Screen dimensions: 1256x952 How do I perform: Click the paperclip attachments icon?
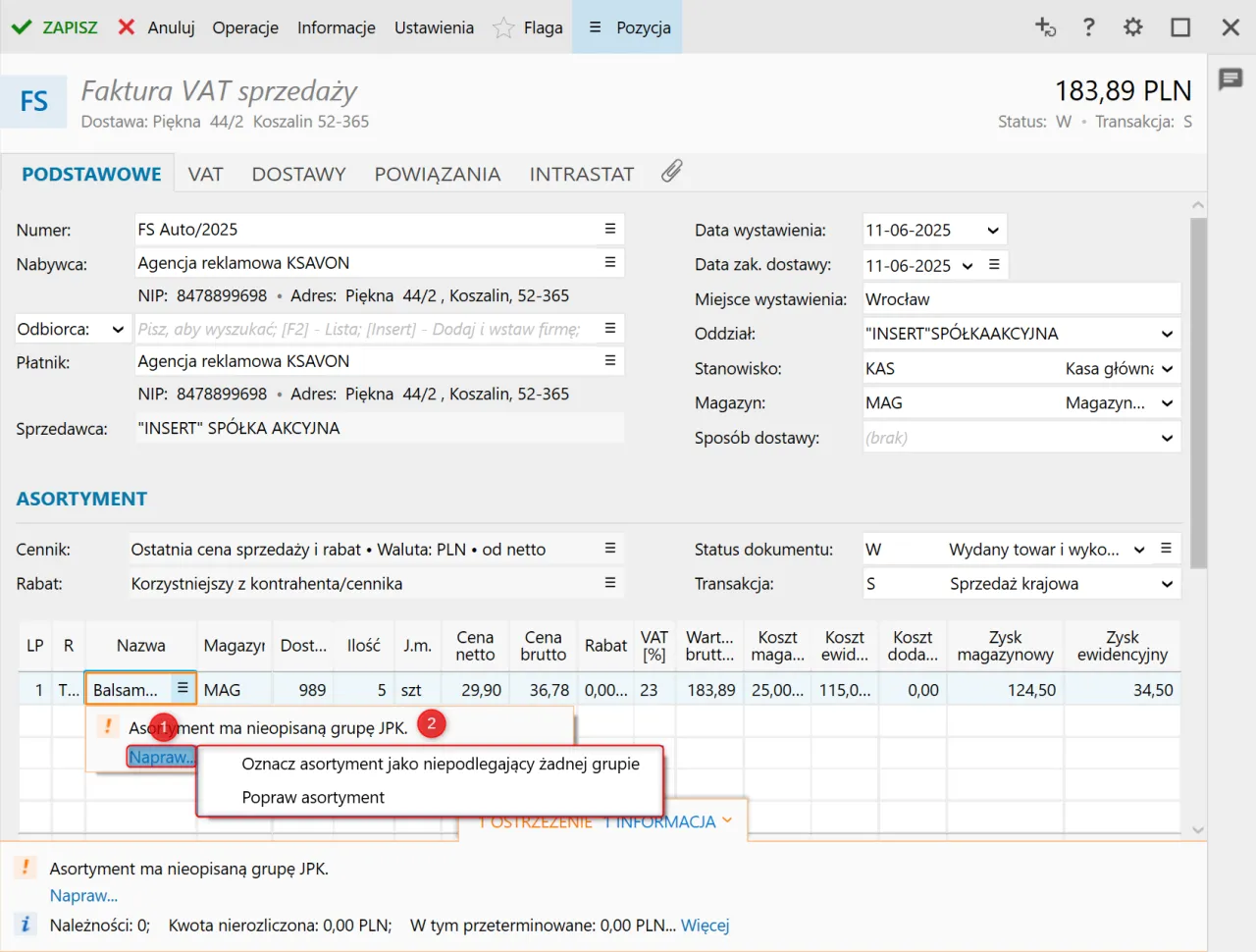click(x=671, y=172)
